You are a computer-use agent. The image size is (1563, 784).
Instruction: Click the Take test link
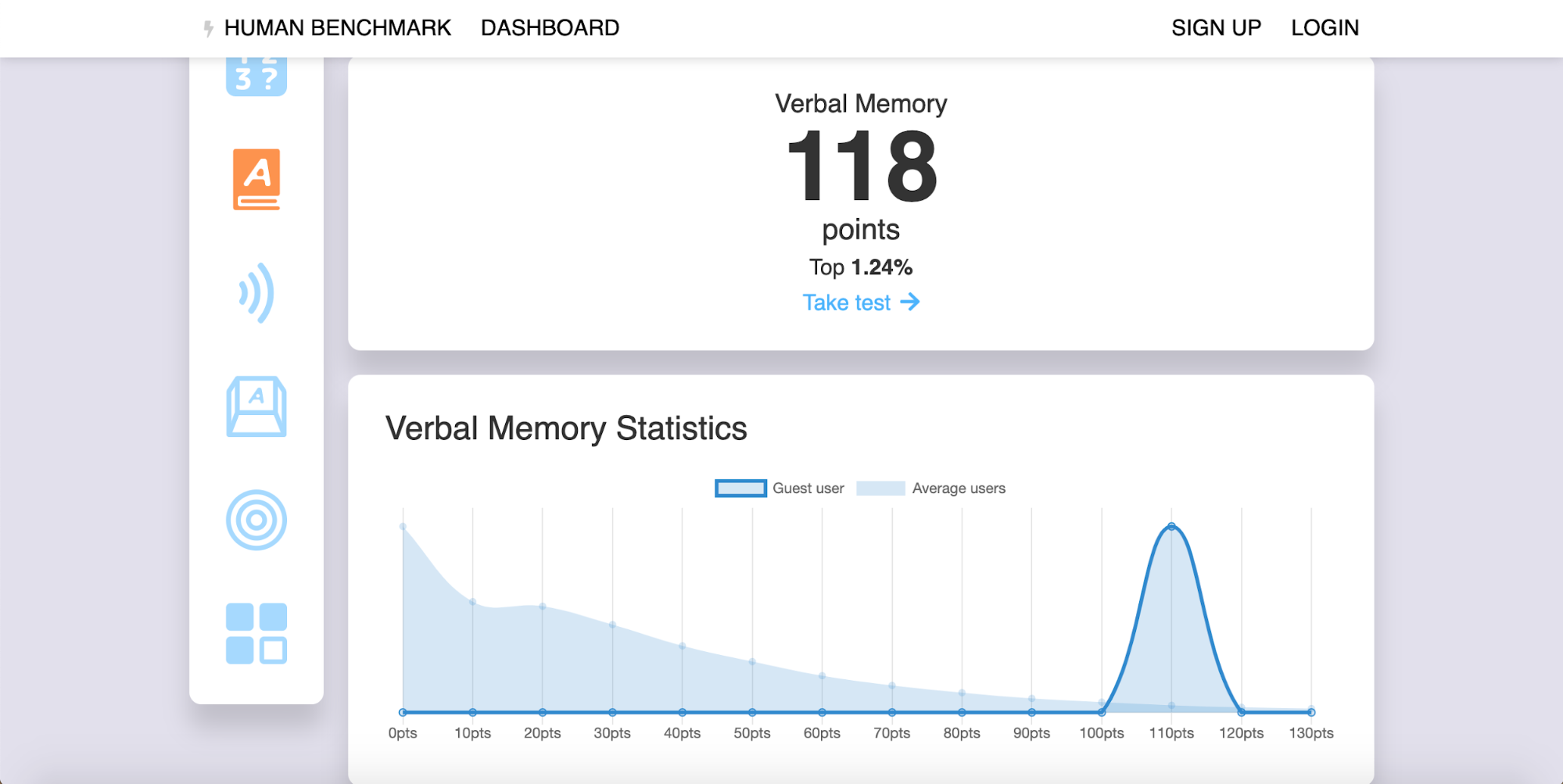(x=847, y=303)
